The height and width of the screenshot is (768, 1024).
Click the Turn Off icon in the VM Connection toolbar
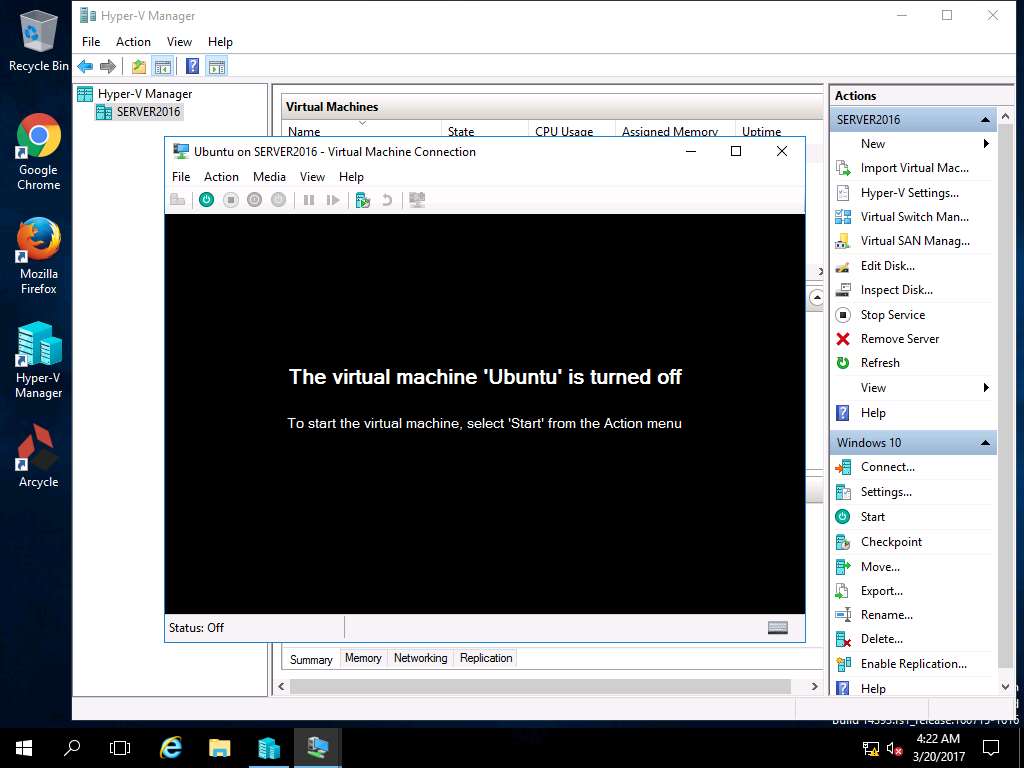[x=231, y=200]
